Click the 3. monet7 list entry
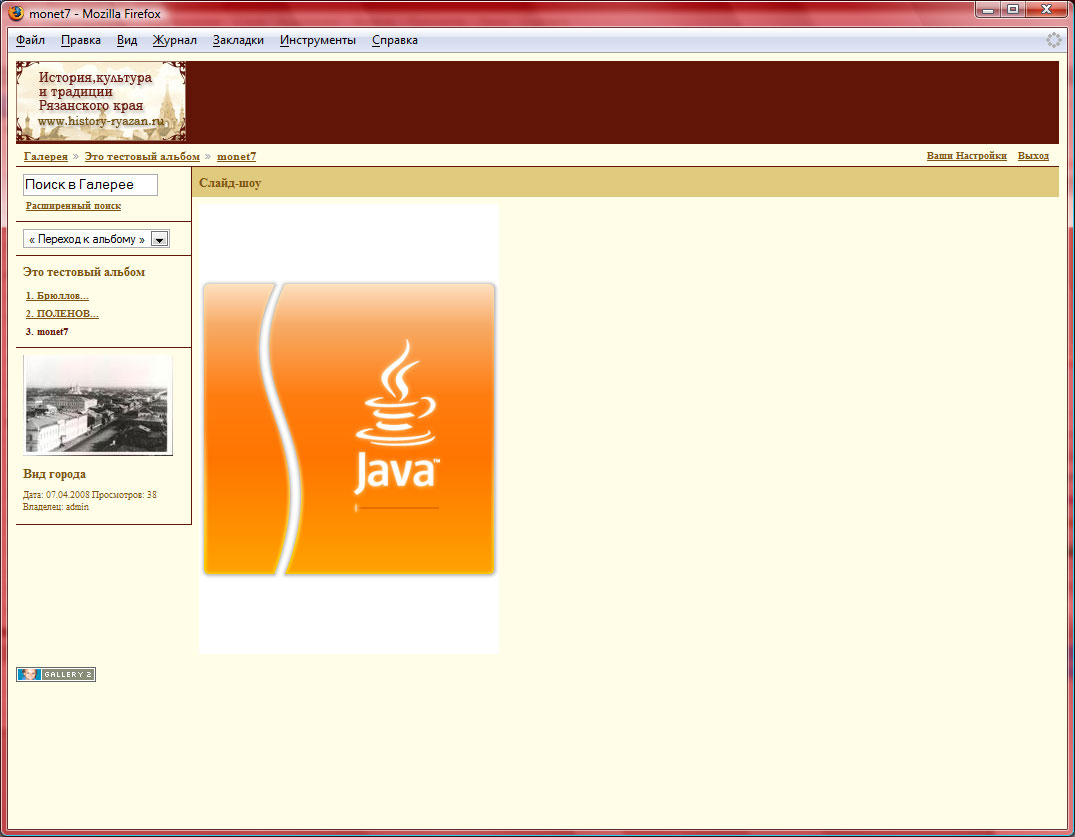 [x=47, y=331]
